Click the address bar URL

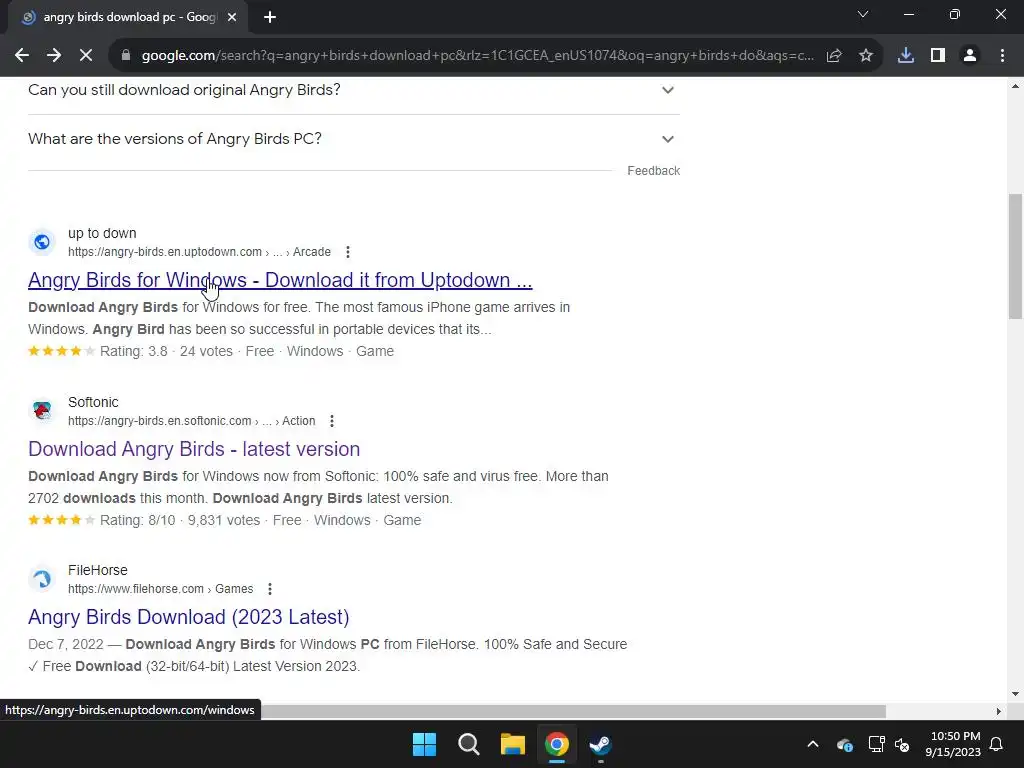[x=477, y=56]
